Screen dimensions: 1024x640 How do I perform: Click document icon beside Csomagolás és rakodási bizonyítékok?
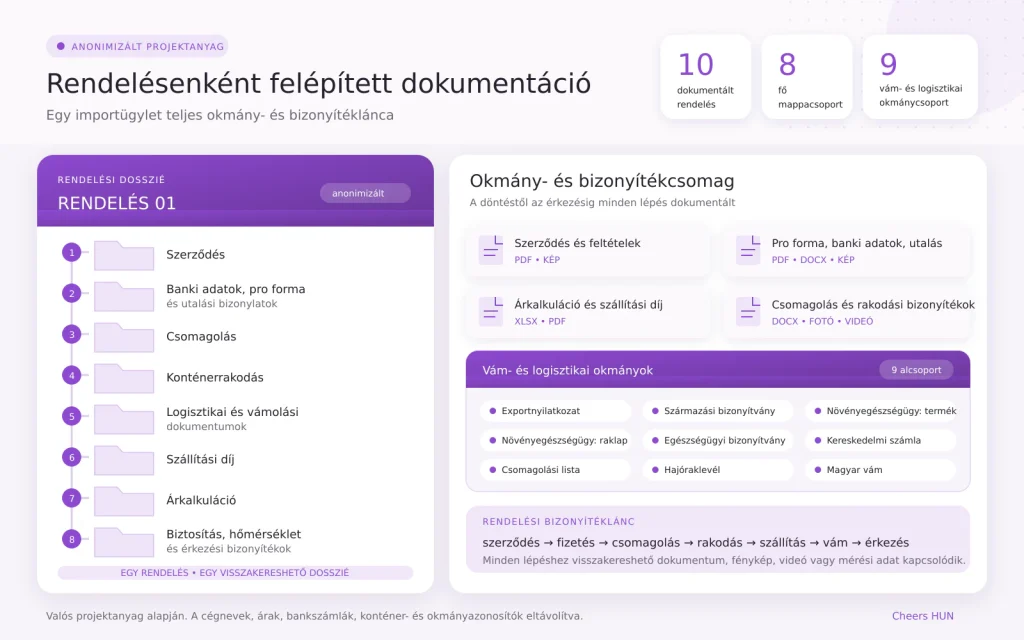tap(748, 312)
